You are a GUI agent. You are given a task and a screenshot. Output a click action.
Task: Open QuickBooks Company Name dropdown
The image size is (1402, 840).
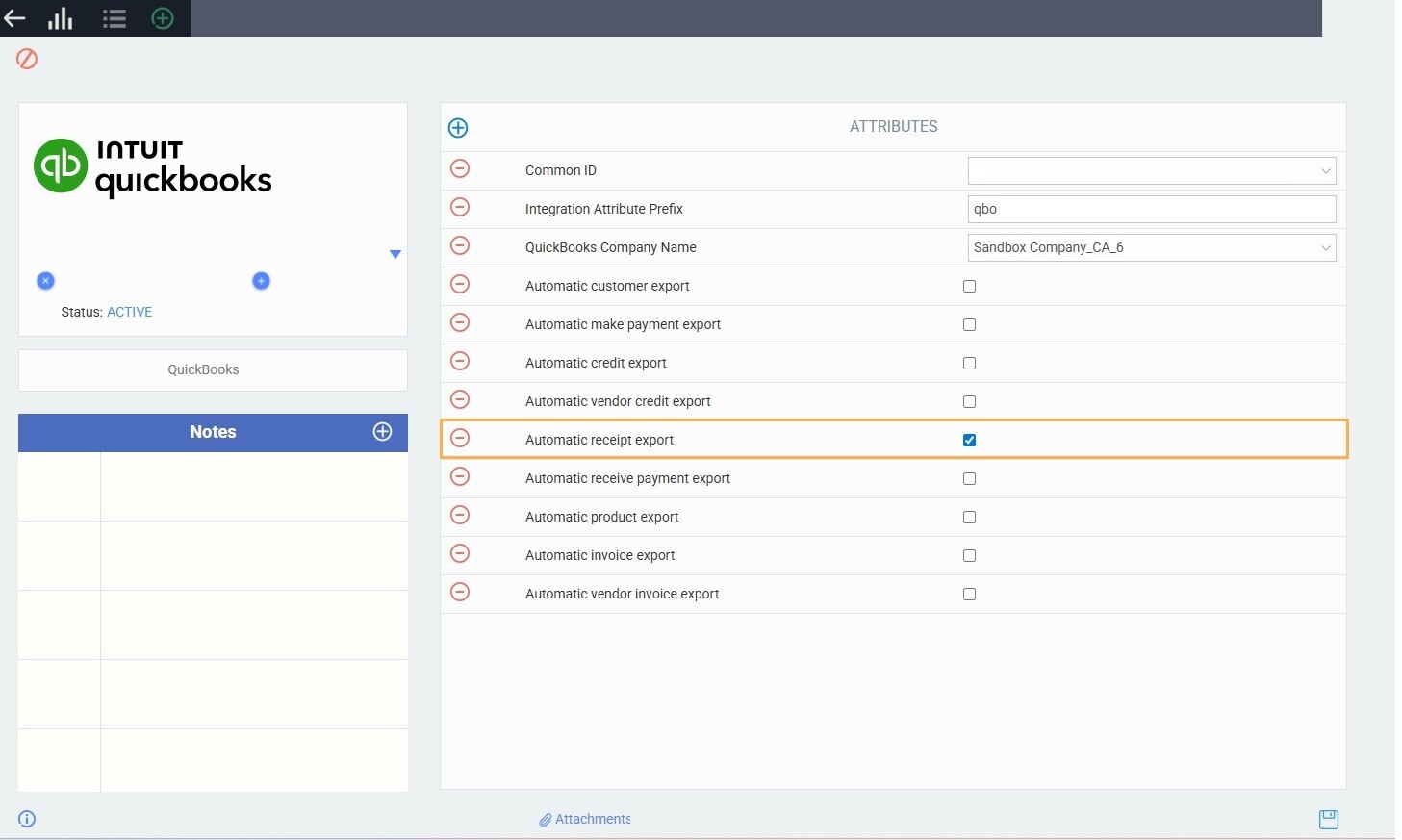click(x=1151, y=247)
